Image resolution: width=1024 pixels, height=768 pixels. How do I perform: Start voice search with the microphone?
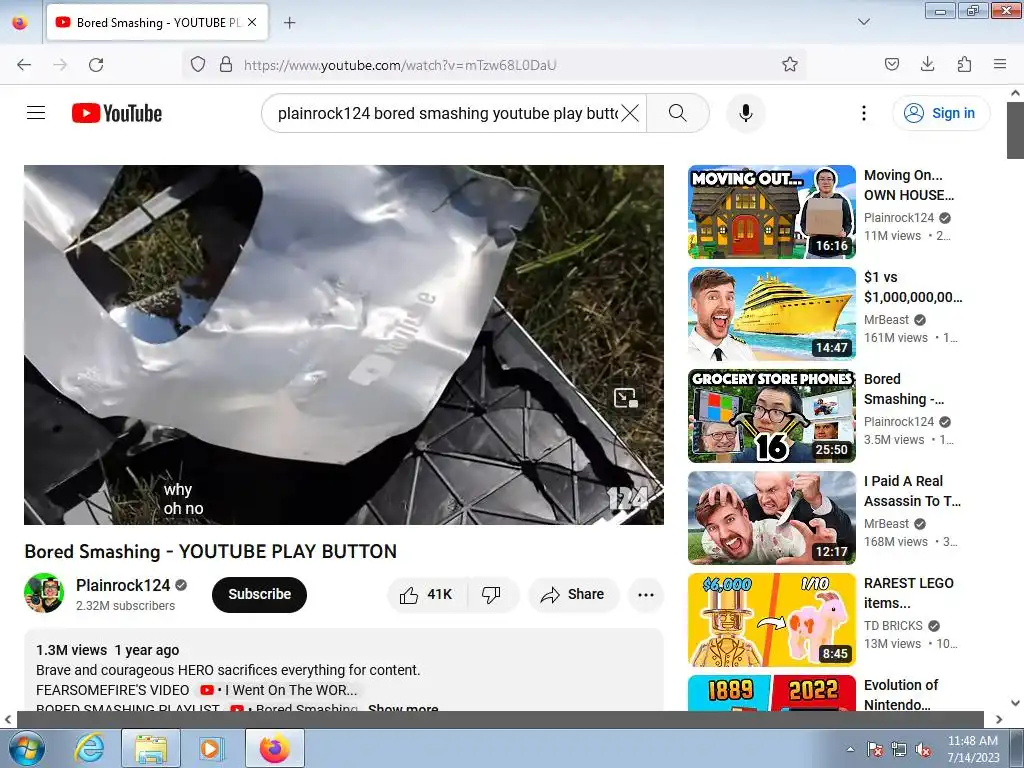pyautogui.click(x=746, y=113)
